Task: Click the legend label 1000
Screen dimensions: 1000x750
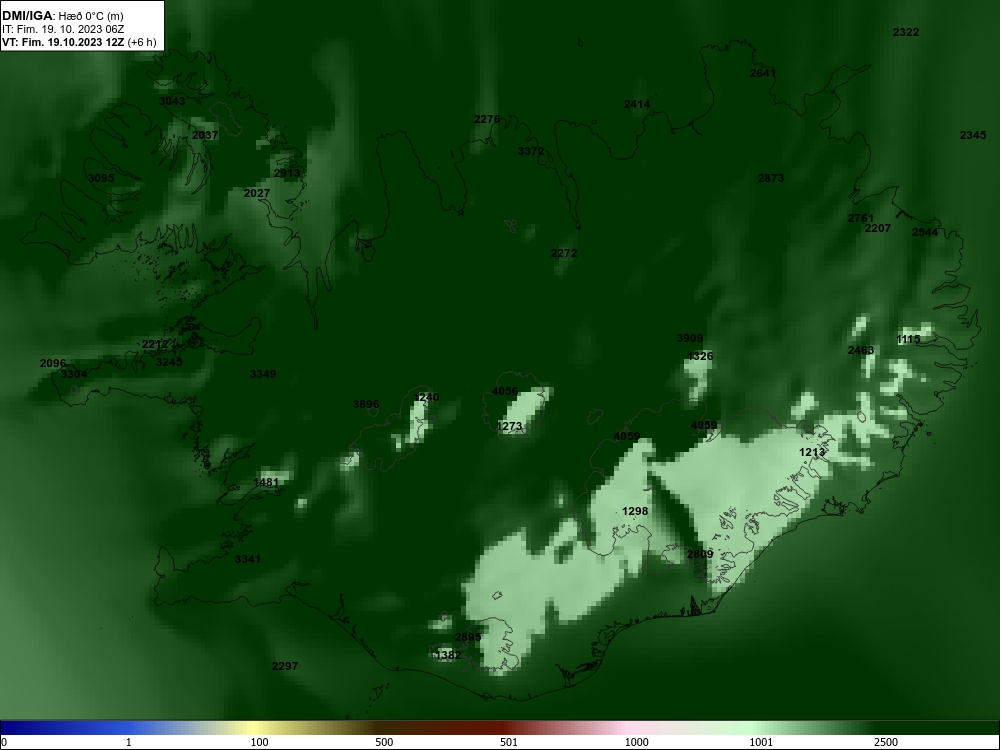Action: (x=636, y=742)
